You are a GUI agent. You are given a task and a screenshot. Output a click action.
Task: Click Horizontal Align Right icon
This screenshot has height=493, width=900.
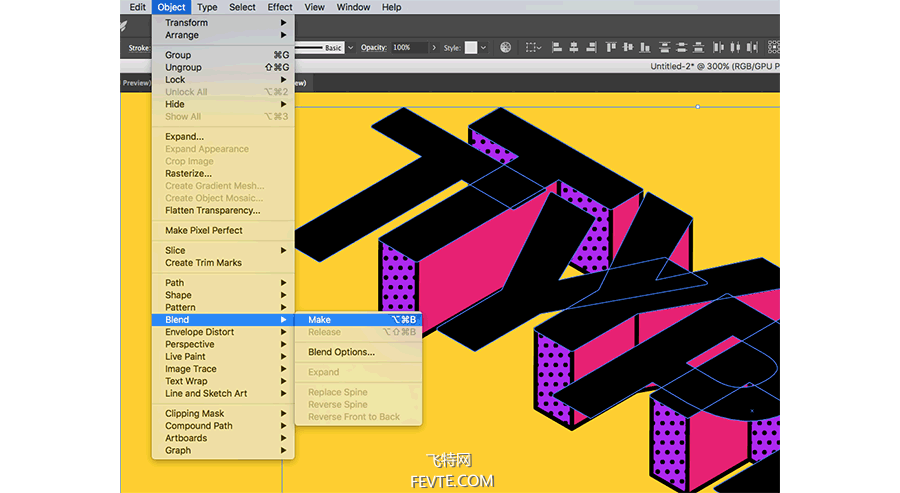[591, 48]
